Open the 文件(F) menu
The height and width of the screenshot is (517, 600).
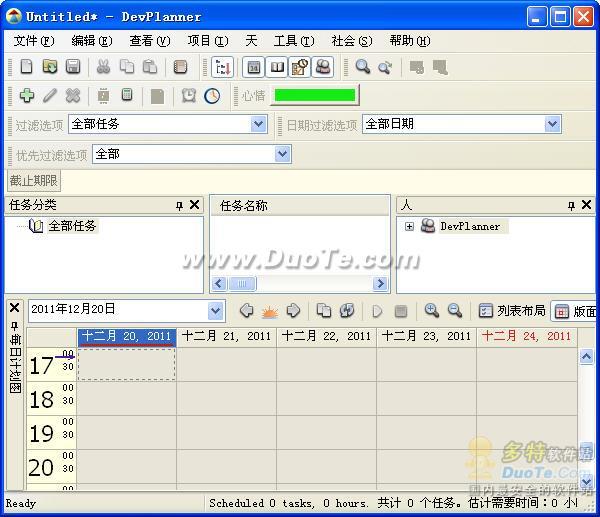pyautogui.click(x=34, y=41)
